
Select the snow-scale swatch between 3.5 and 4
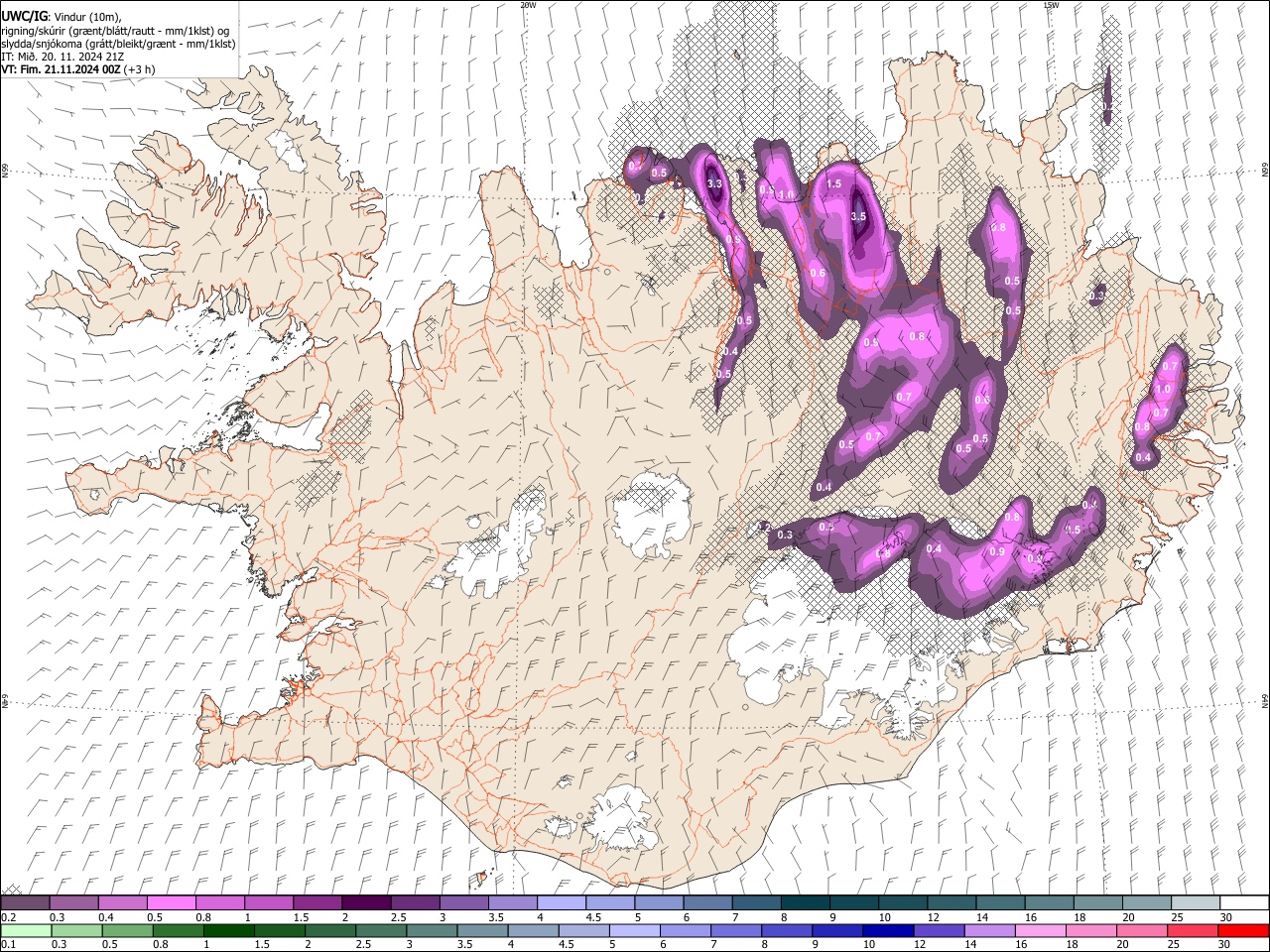pos(514,902)
